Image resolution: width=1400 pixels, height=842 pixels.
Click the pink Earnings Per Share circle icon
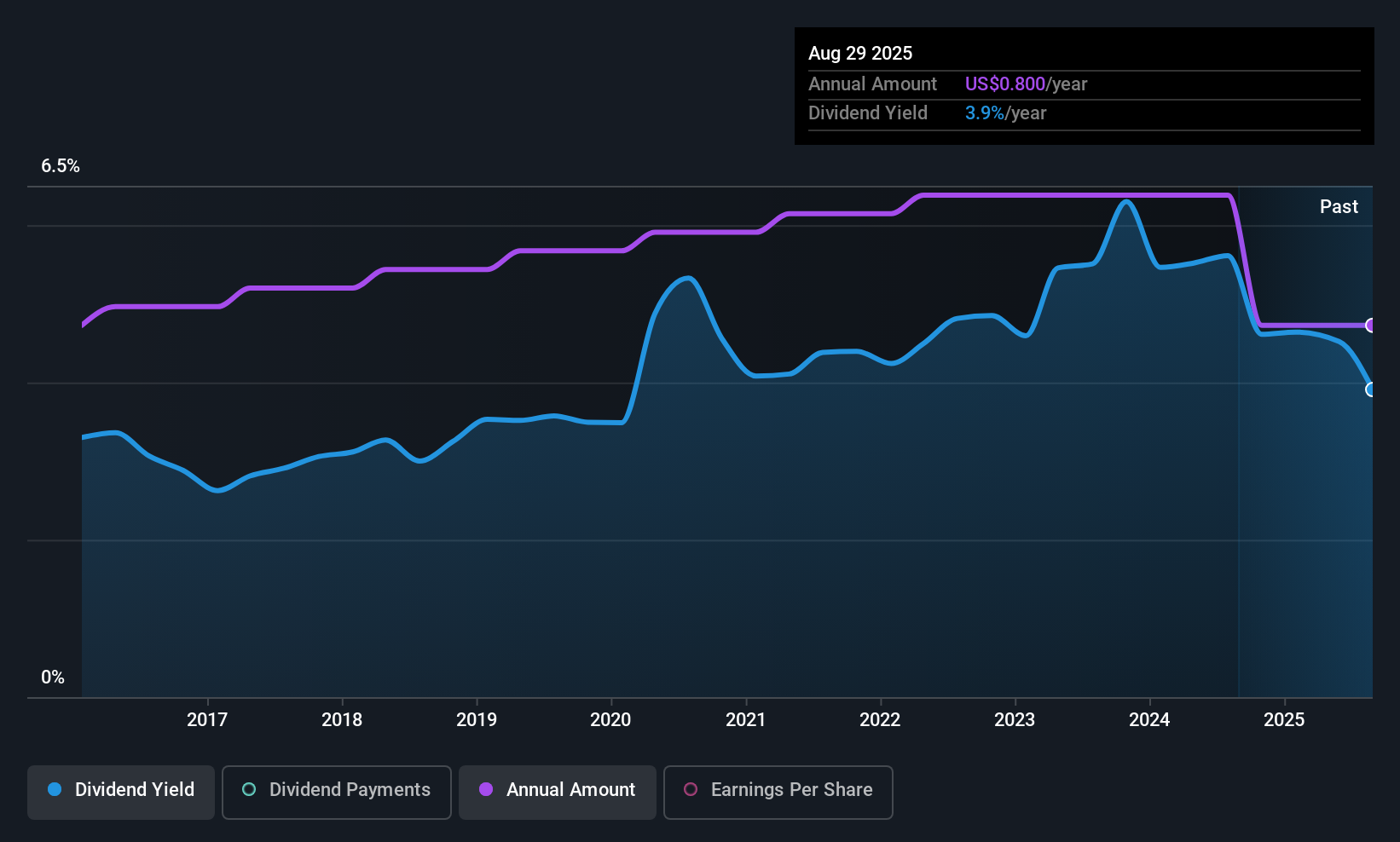pyautogui.click(x=690, y=790)
